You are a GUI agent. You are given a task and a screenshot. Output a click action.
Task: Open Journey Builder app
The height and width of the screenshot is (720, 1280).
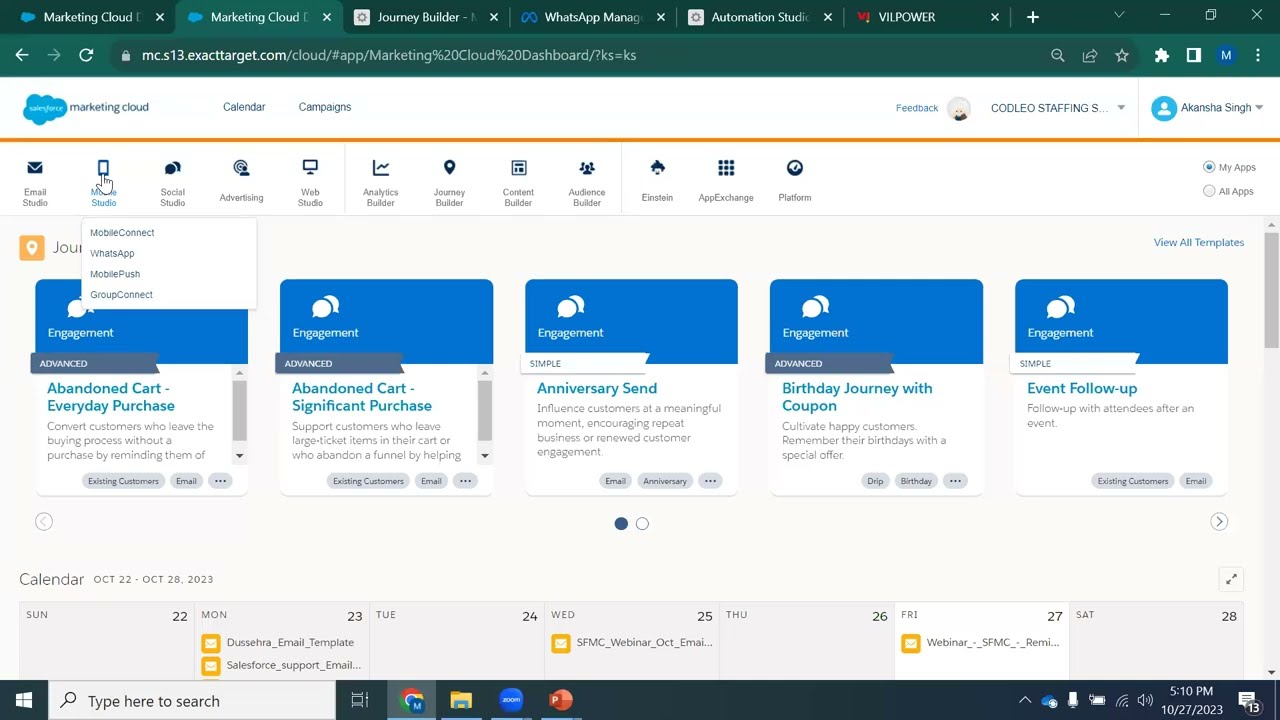[449, 182]
